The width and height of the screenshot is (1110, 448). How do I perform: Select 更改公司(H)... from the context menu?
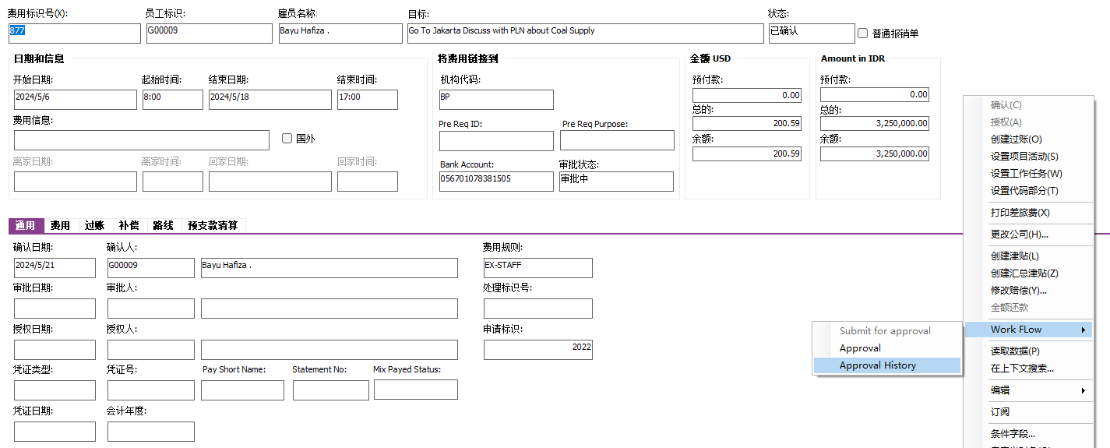point(1019,235)
